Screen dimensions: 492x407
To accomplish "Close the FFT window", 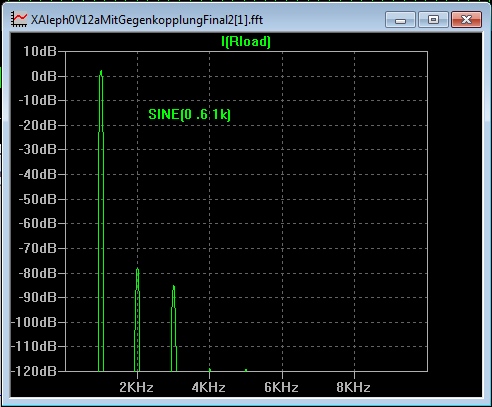I will click(466, 20).
